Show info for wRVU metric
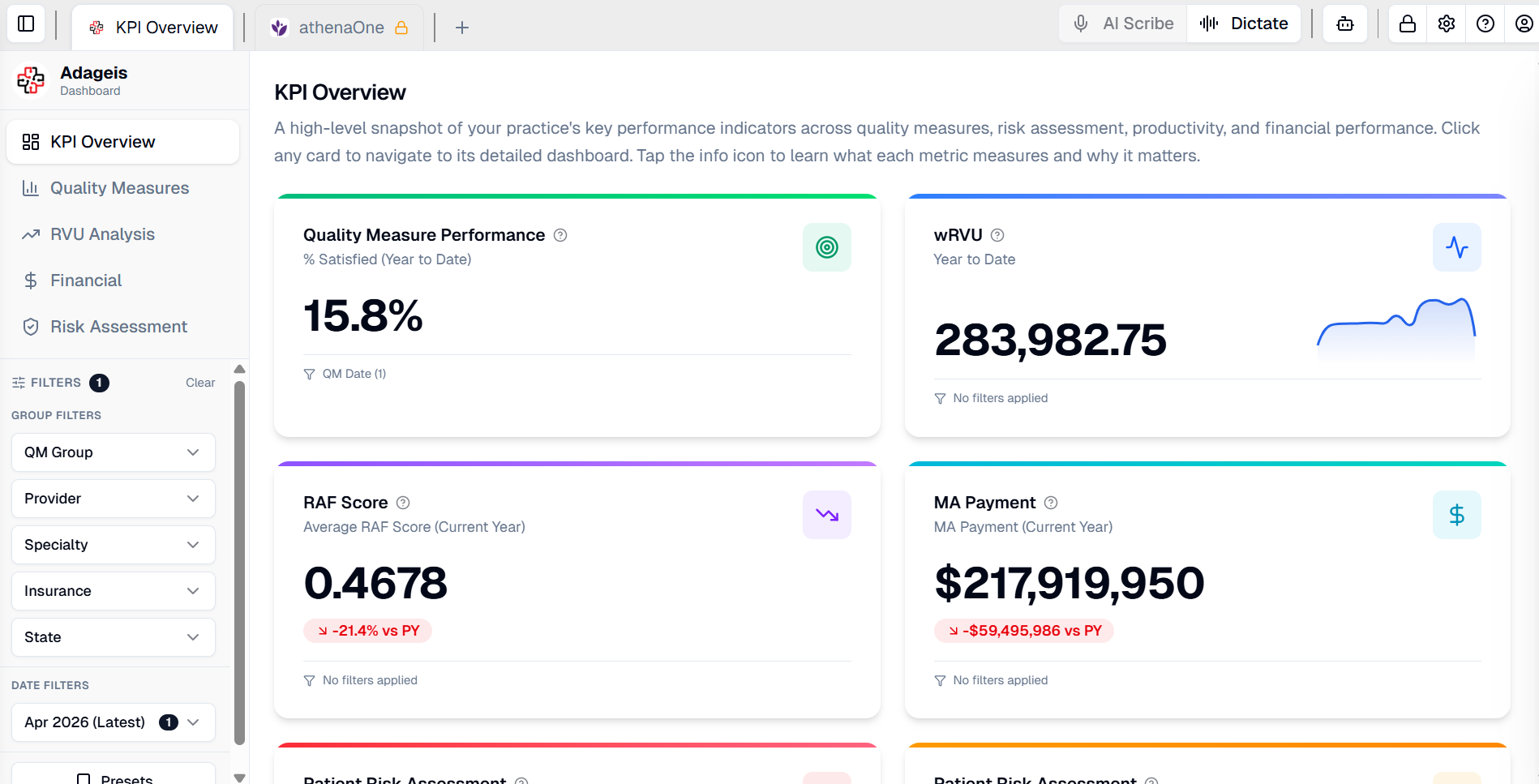The height and width of the screenshot is (784, 1539). pos(997,235)
